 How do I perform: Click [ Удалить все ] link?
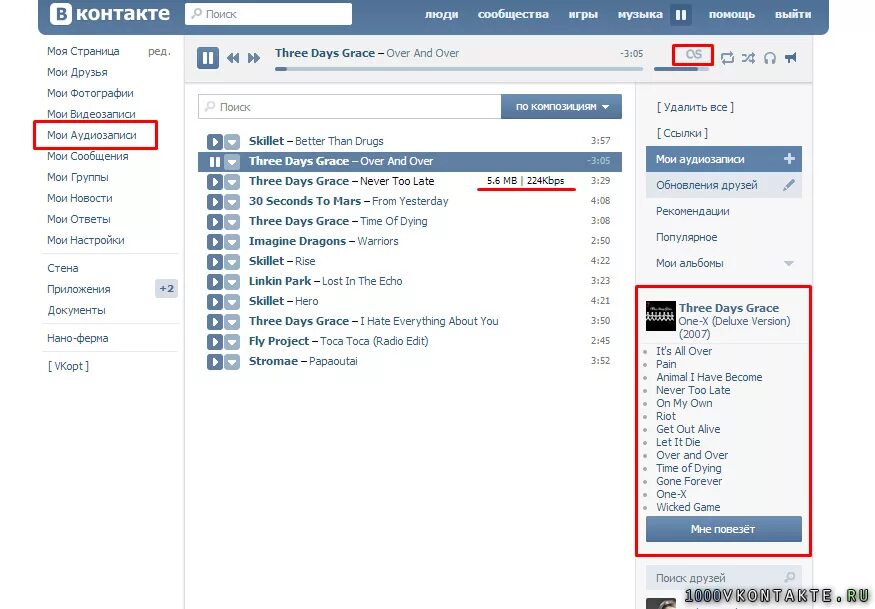pos(695,107)
